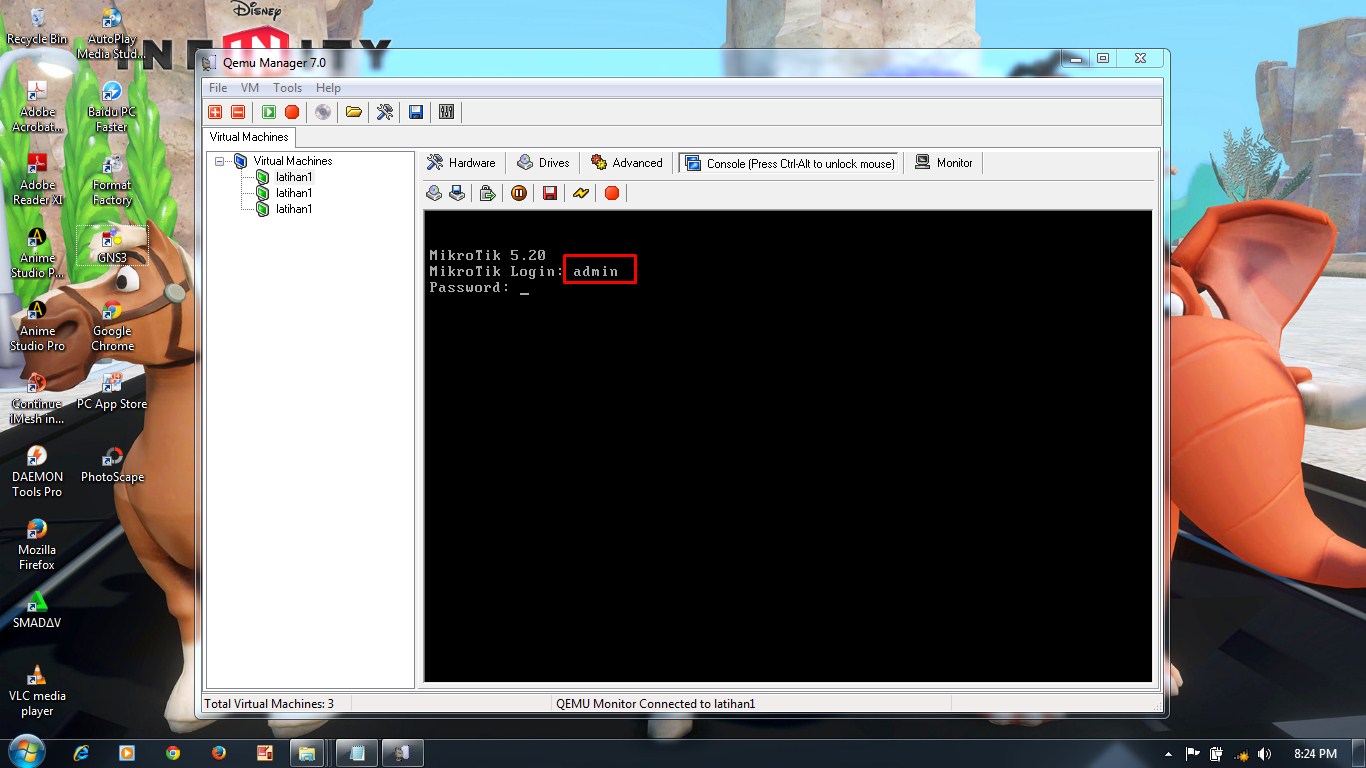Click the yellow lightning icon in console toolbar

point(581,193)
